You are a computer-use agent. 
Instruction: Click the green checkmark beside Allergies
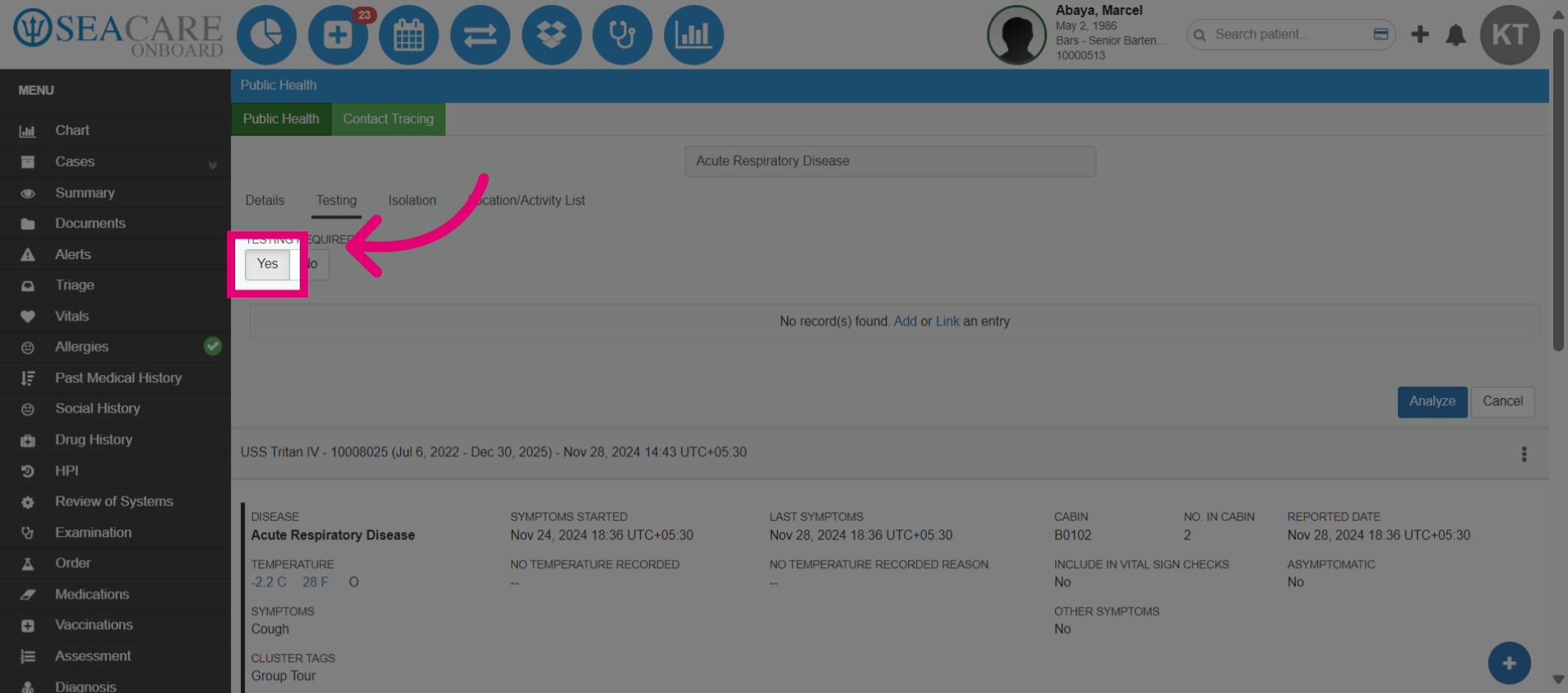pos(212,346)
